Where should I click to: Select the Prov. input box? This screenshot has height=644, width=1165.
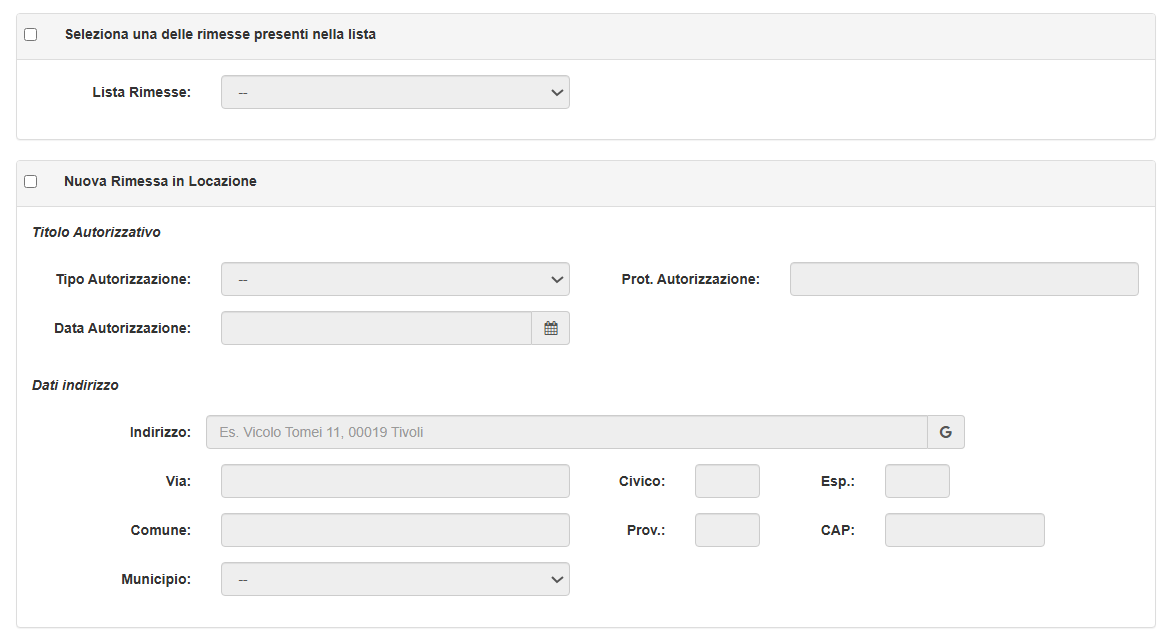727,530
